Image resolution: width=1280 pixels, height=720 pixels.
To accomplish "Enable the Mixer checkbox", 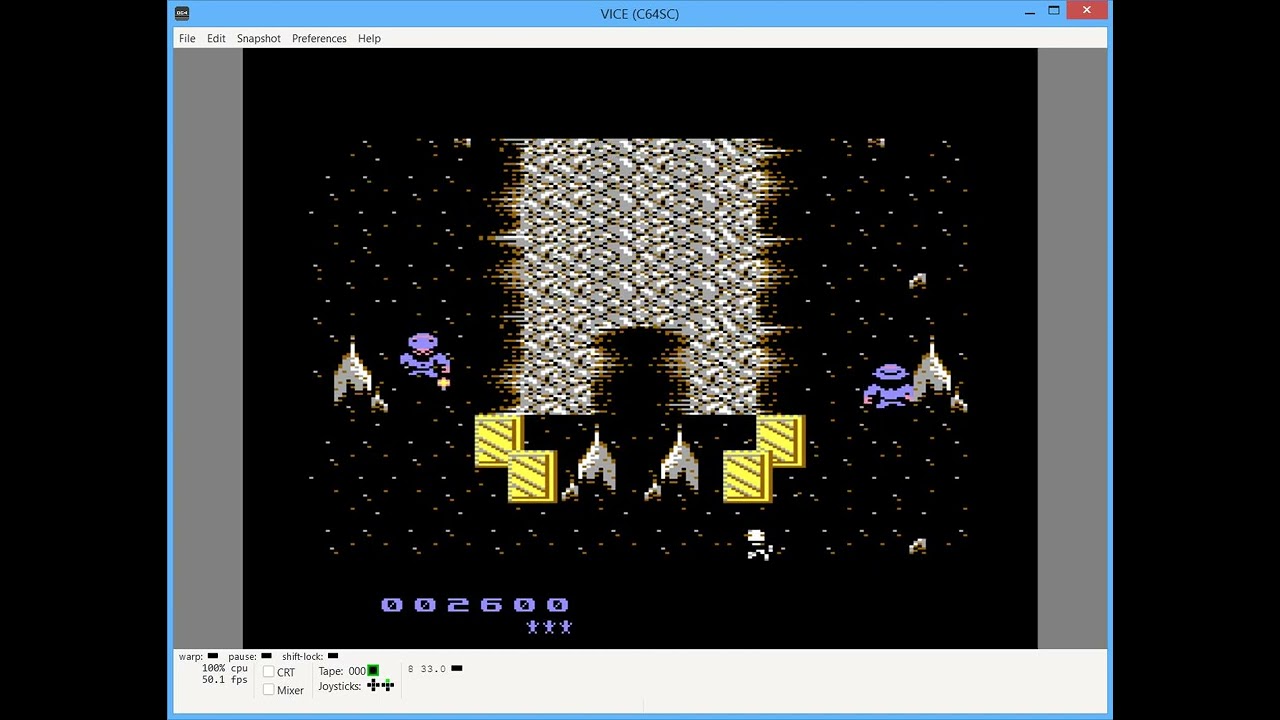I will point(268,689).
